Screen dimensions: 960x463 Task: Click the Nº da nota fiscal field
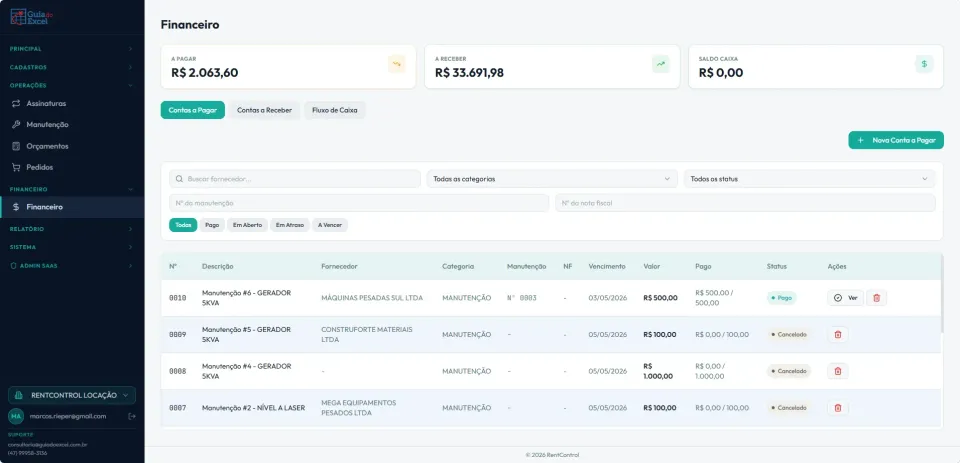[x=745, y=203]
